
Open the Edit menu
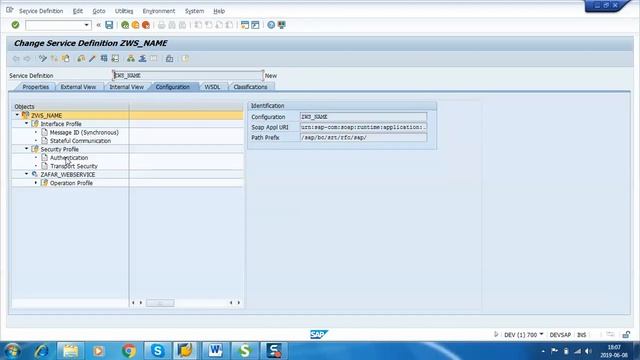pos(78,11)
